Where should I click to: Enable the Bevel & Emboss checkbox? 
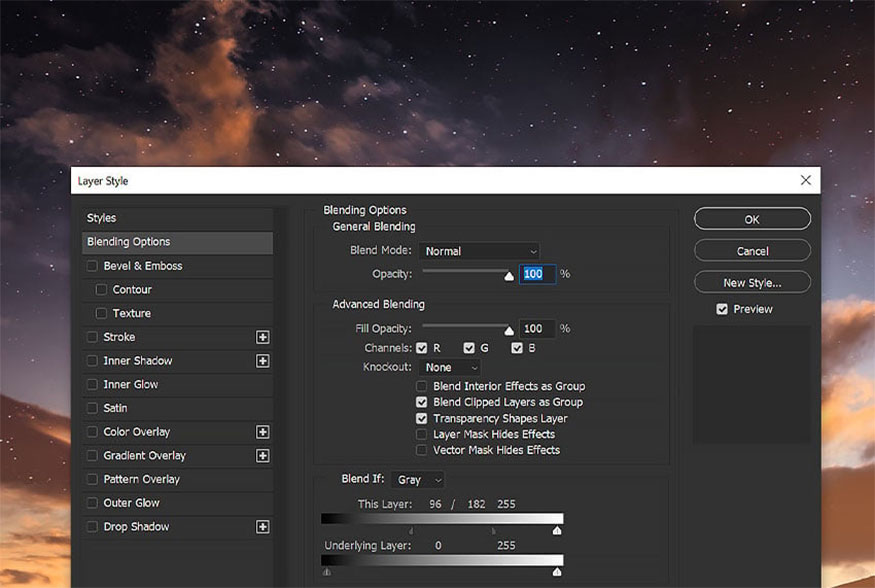pyautogui.click(x=92, y=266)
